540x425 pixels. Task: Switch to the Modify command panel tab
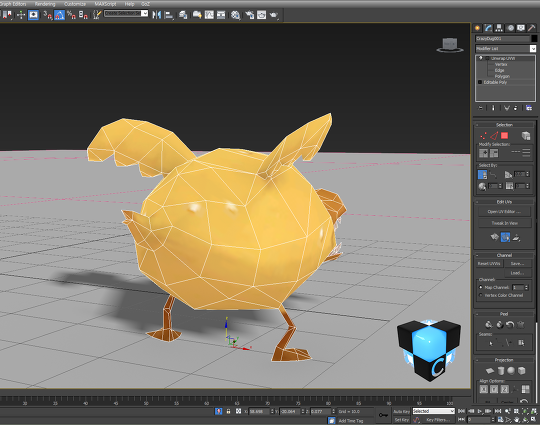488,28
